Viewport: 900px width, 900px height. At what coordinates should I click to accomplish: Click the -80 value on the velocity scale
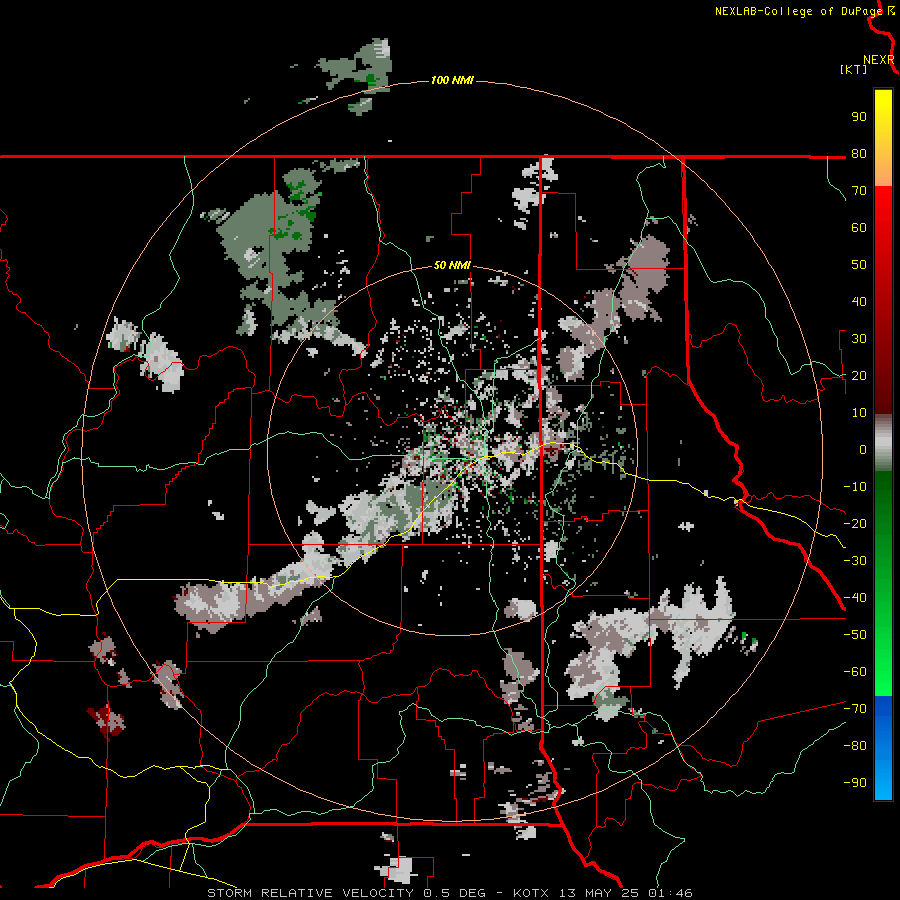(x=855, y=746)
